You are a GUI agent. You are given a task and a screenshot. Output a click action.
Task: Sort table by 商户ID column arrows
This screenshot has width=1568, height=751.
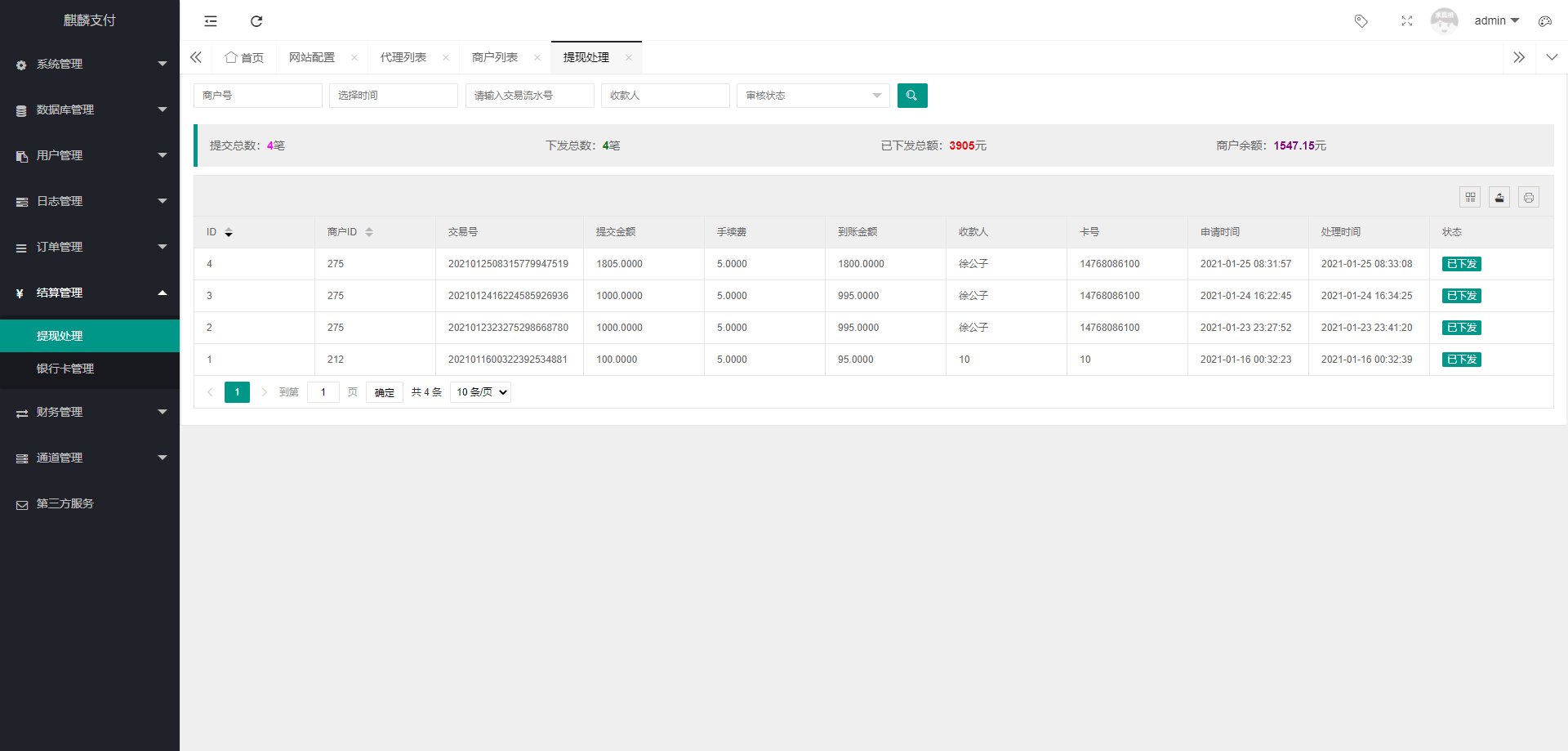369,232
